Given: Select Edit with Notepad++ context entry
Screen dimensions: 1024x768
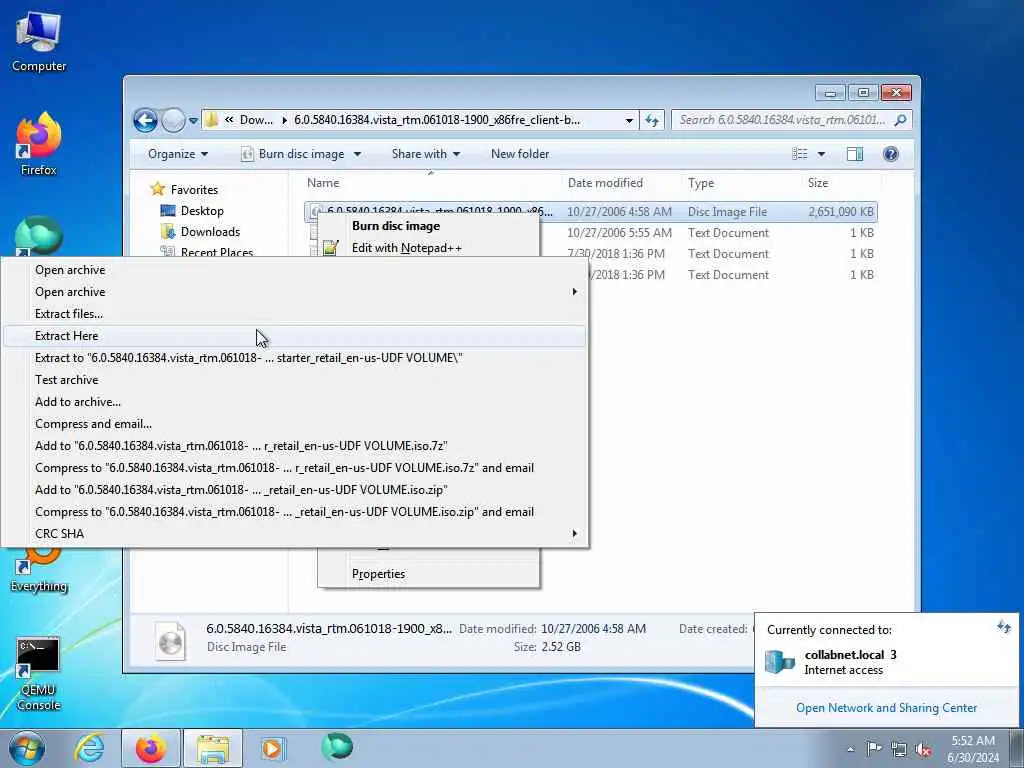Looking at the screenshot, I should (428, 248).
